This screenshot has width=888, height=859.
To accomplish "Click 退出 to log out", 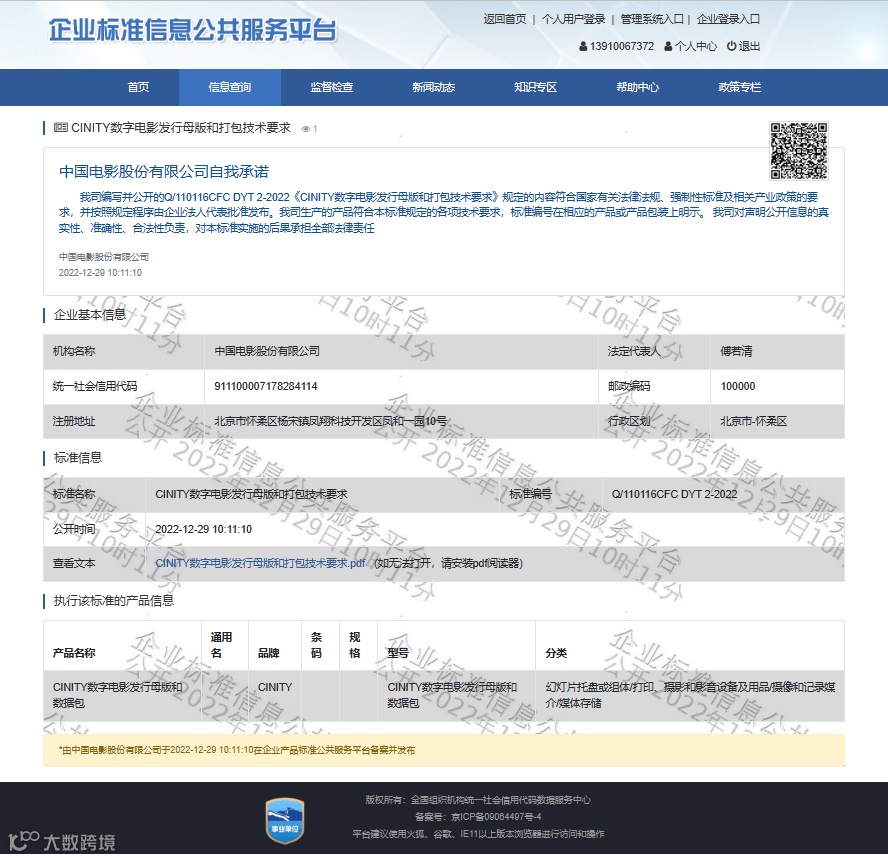I will pyautogui.click(x=749, y=46).
